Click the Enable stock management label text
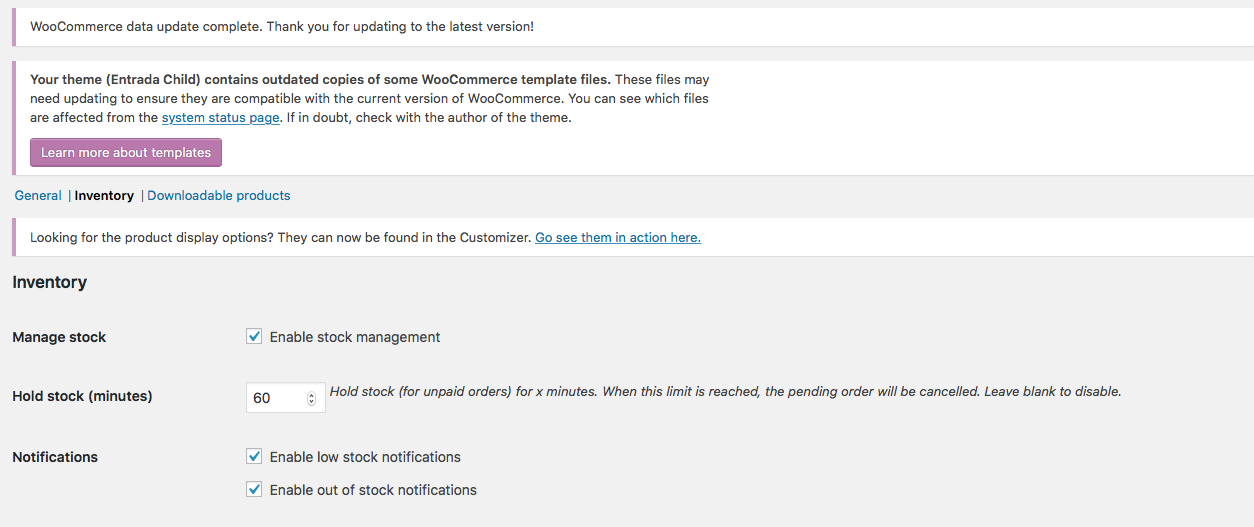Screen dimensions: 1254x527 pos(355,337)
